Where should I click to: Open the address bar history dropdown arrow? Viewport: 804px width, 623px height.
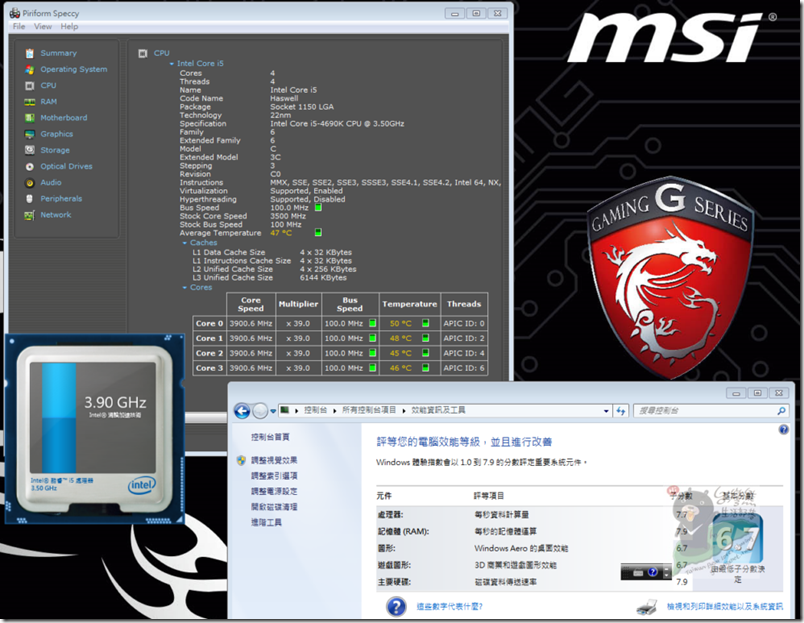point(606,411)
